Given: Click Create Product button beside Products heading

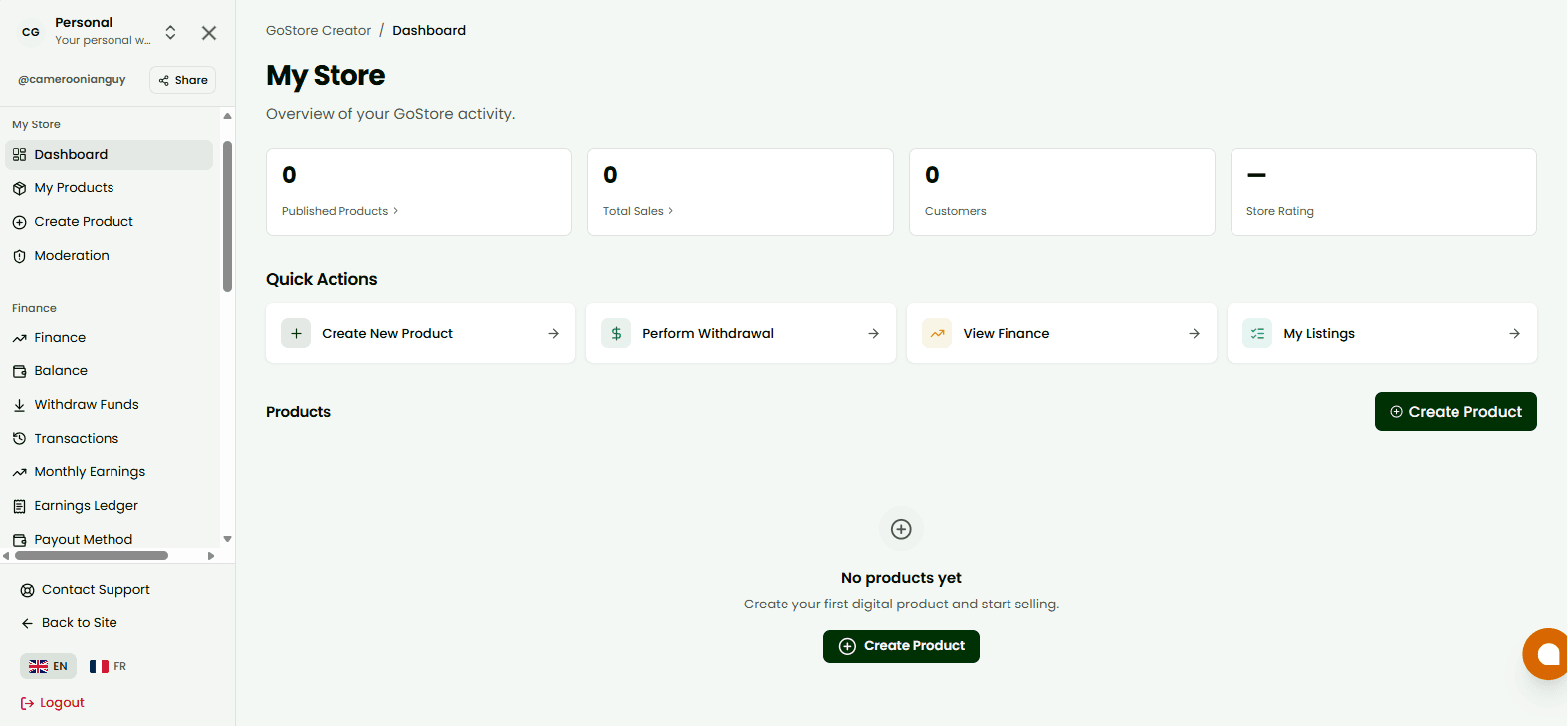Looking at the screenshot, I should [x=1456, y=412].
